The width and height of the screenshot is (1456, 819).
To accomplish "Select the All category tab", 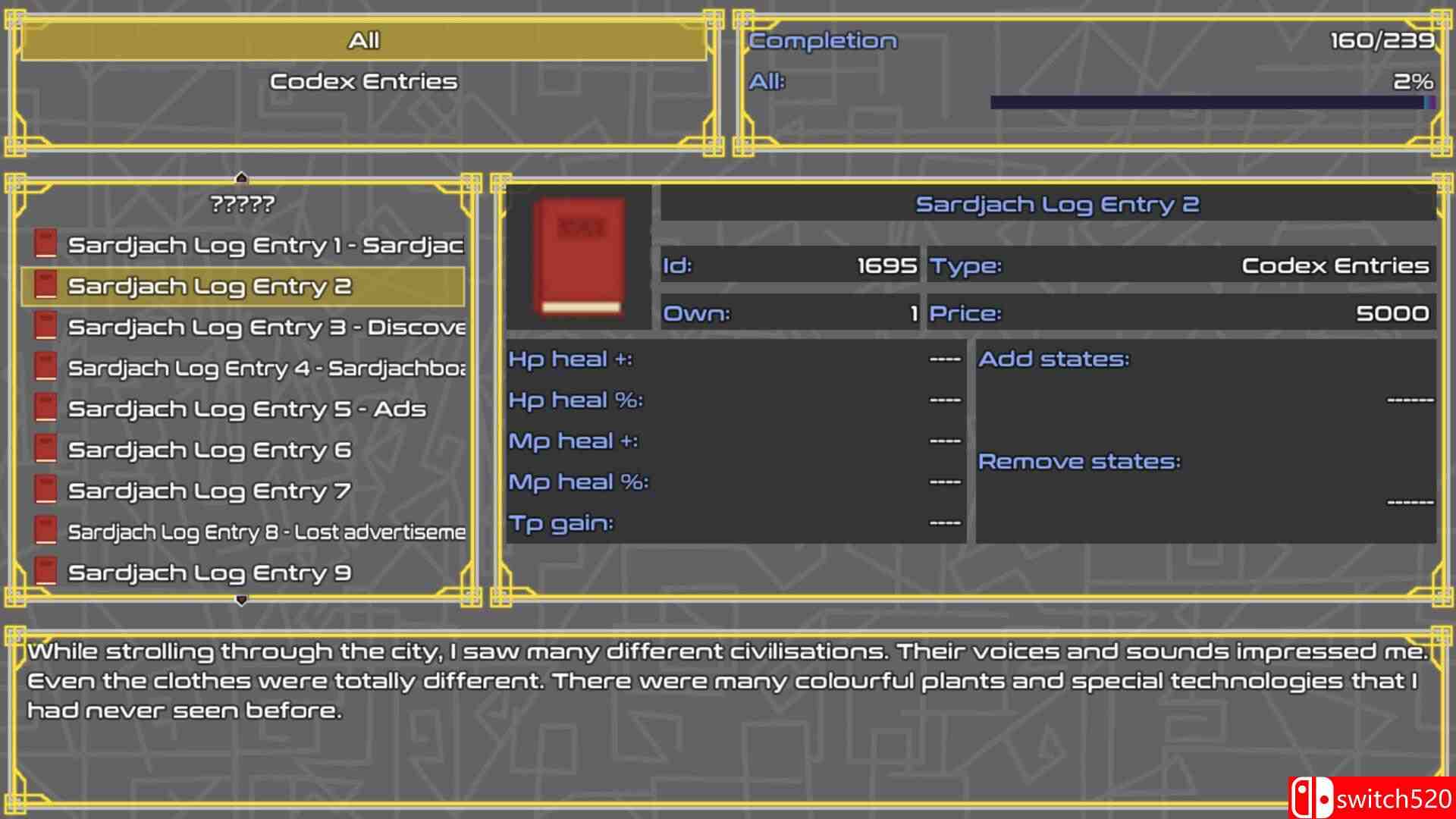I will [x=363, y=41].
